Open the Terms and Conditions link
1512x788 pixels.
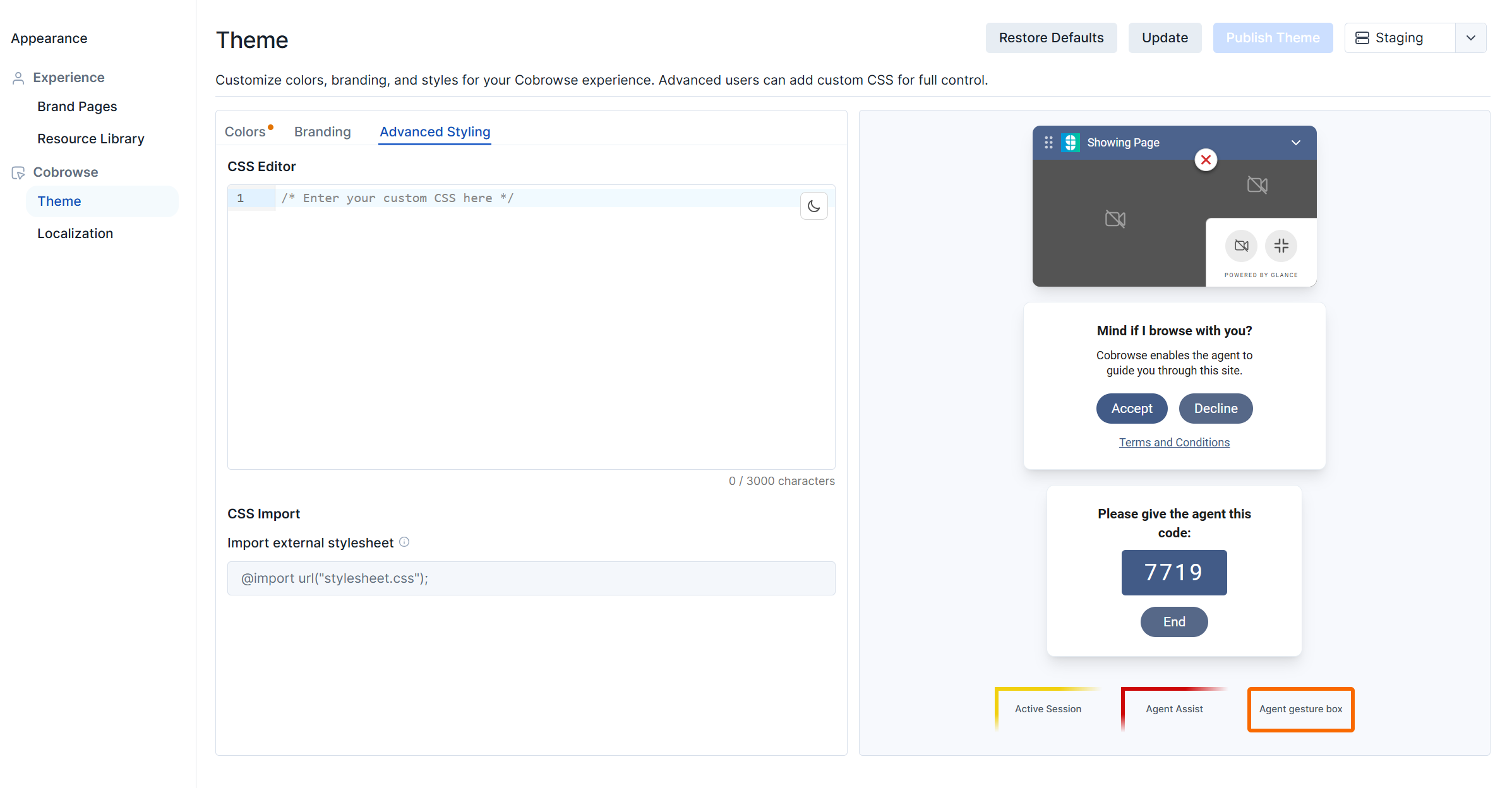[1175, 442]
